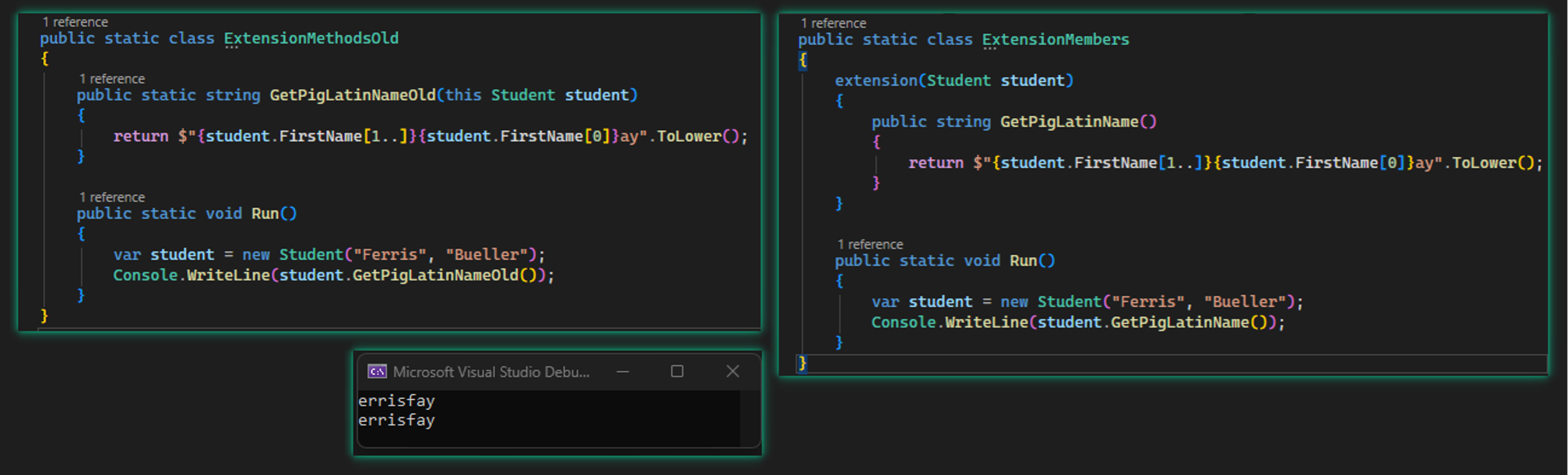Select the first "errisfay" console output line

click(396, 400)
